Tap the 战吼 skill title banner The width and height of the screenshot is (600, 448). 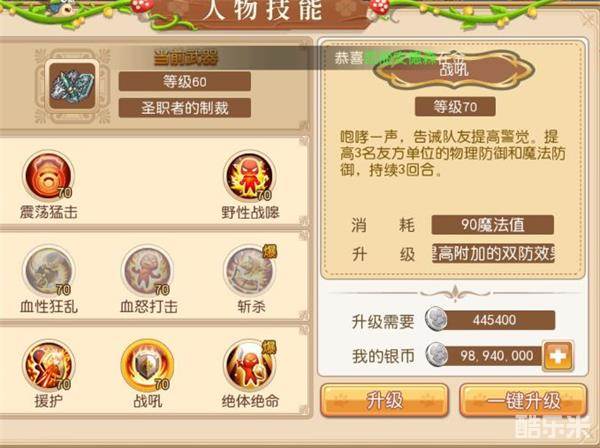tap(454, 70)
